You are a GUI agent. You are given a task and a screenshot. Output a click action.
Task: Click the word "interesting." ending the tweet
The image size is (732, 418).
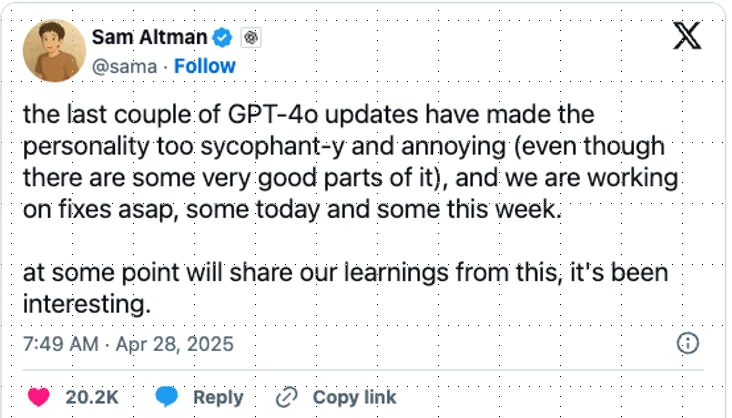click(87, 302)
